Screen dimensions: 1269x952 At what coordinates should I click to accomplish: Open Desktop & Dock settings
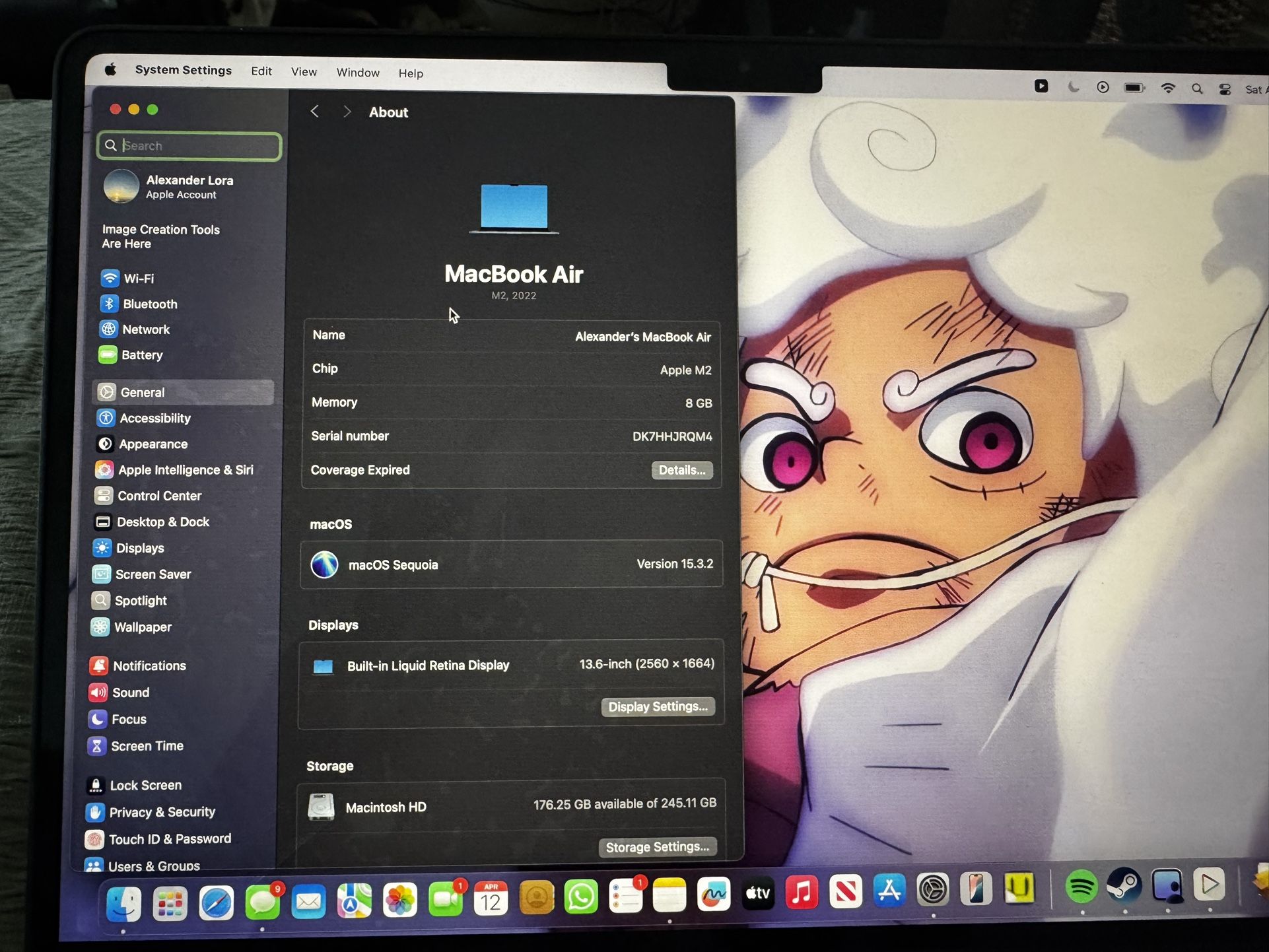pyautogui.click(x=152, y=522)
